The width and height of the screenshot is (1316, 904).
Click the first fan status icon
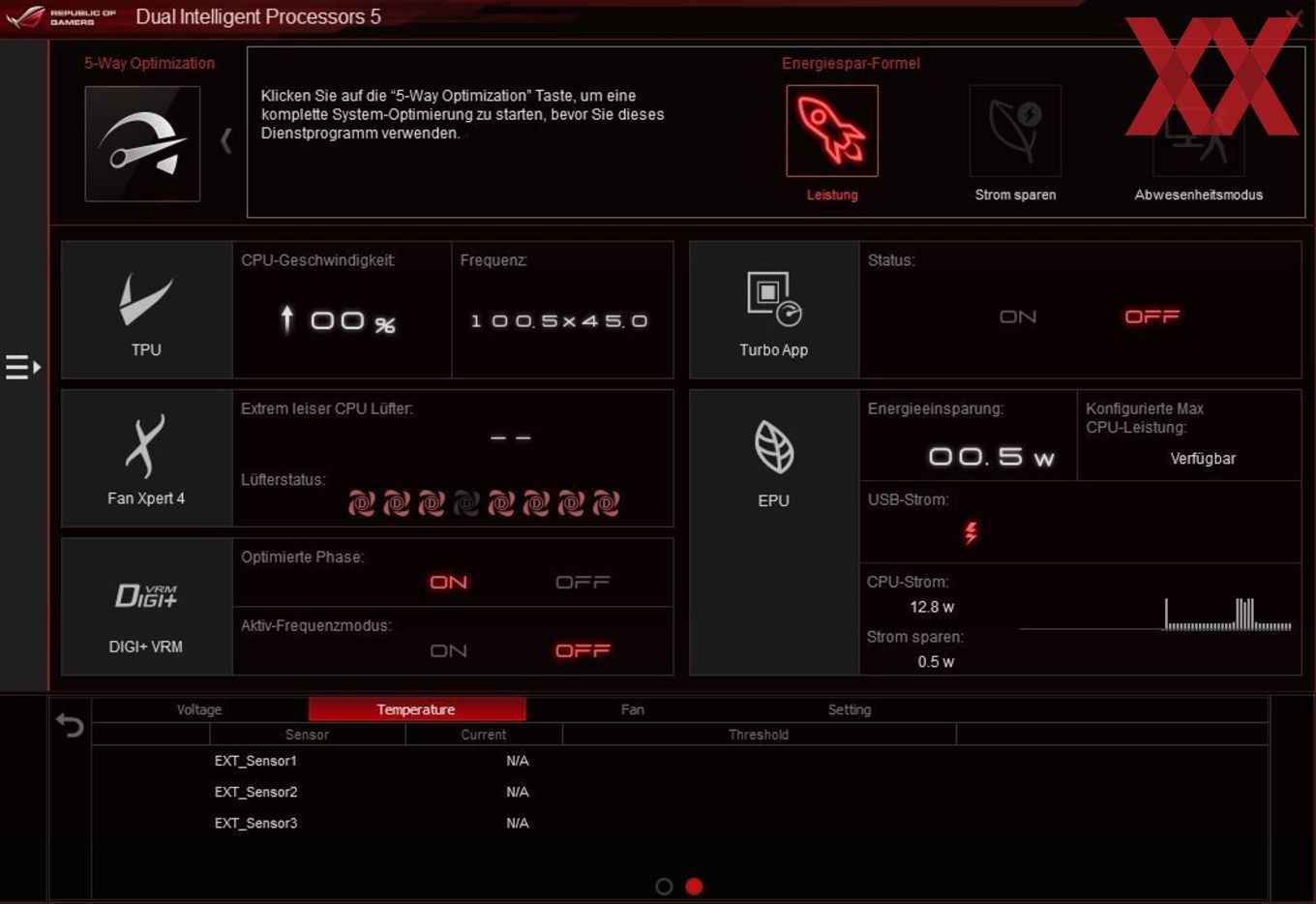click(x=361, y=503)
